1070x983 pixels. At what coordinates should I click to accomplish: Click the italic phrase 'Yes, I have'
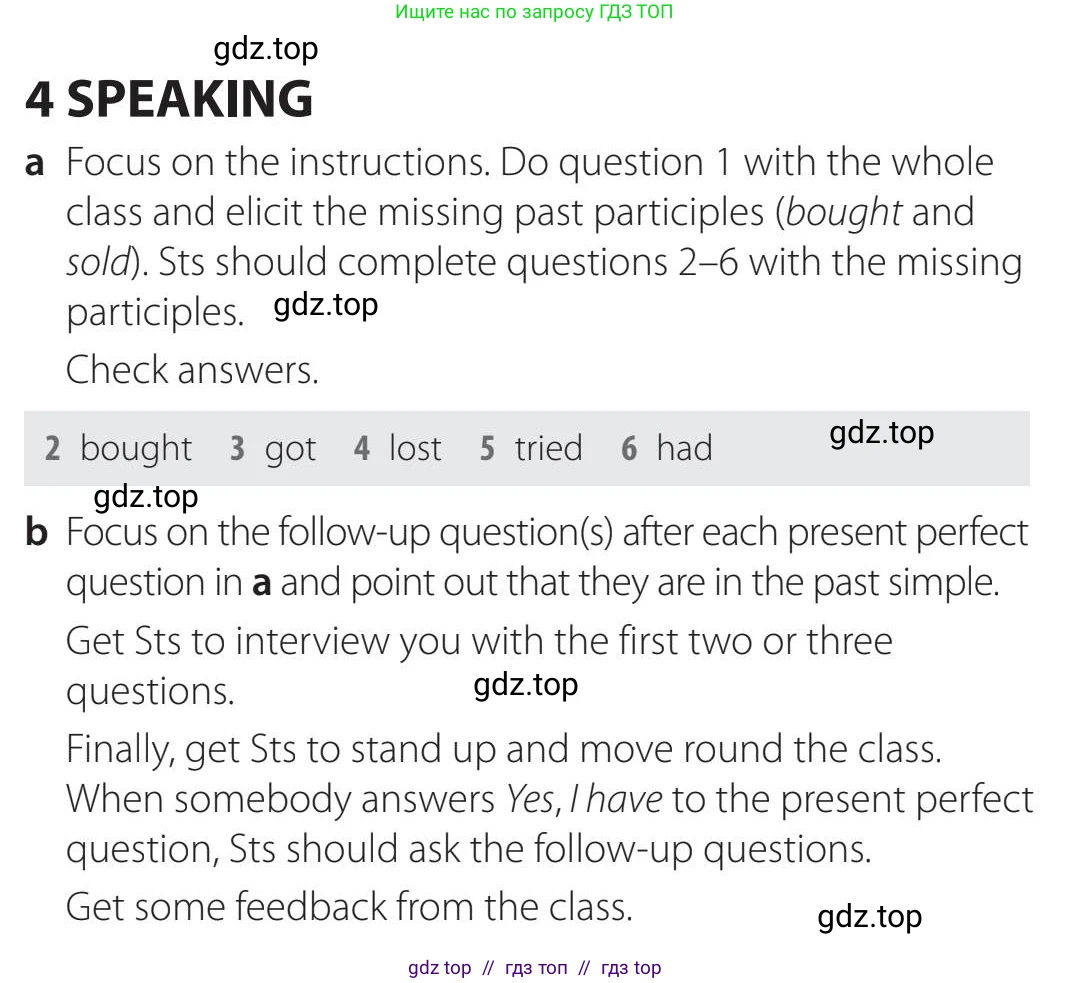584,800
